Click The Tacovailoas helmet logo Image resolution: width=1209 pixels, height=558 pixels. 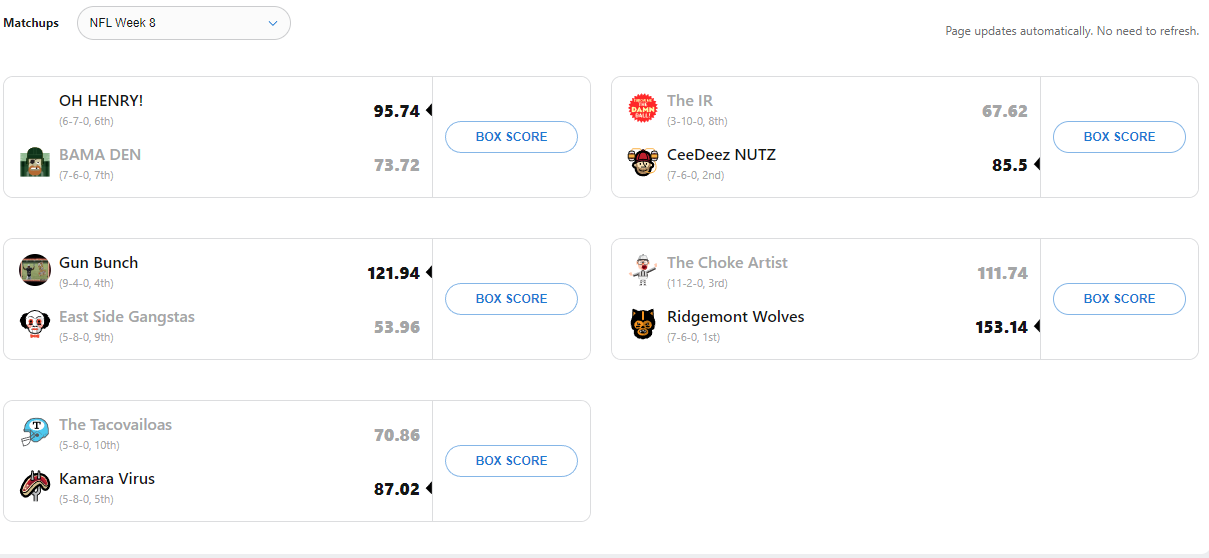(x=35, y=432)
